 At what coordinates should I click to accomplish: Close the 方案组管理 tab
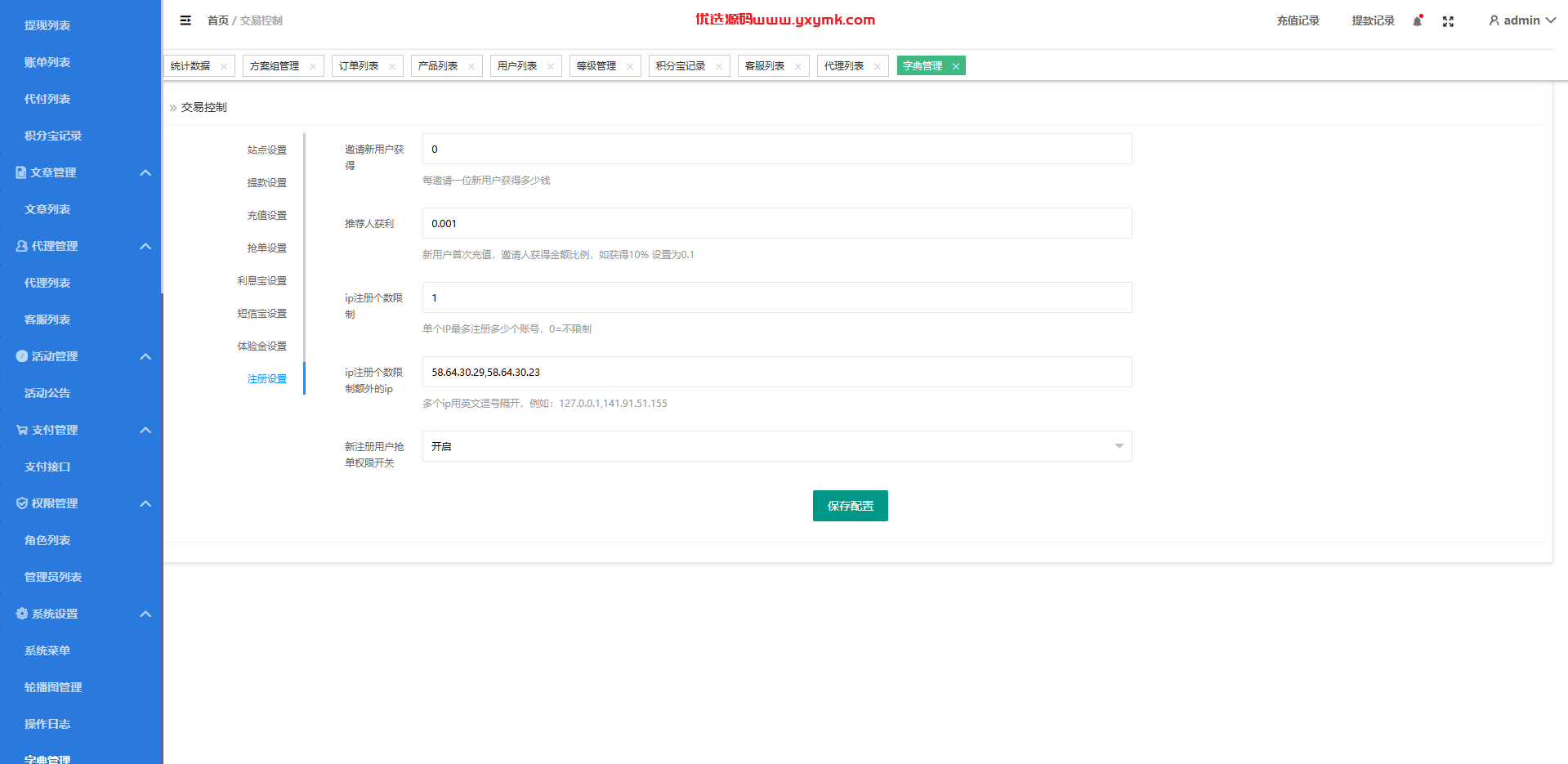313,66
